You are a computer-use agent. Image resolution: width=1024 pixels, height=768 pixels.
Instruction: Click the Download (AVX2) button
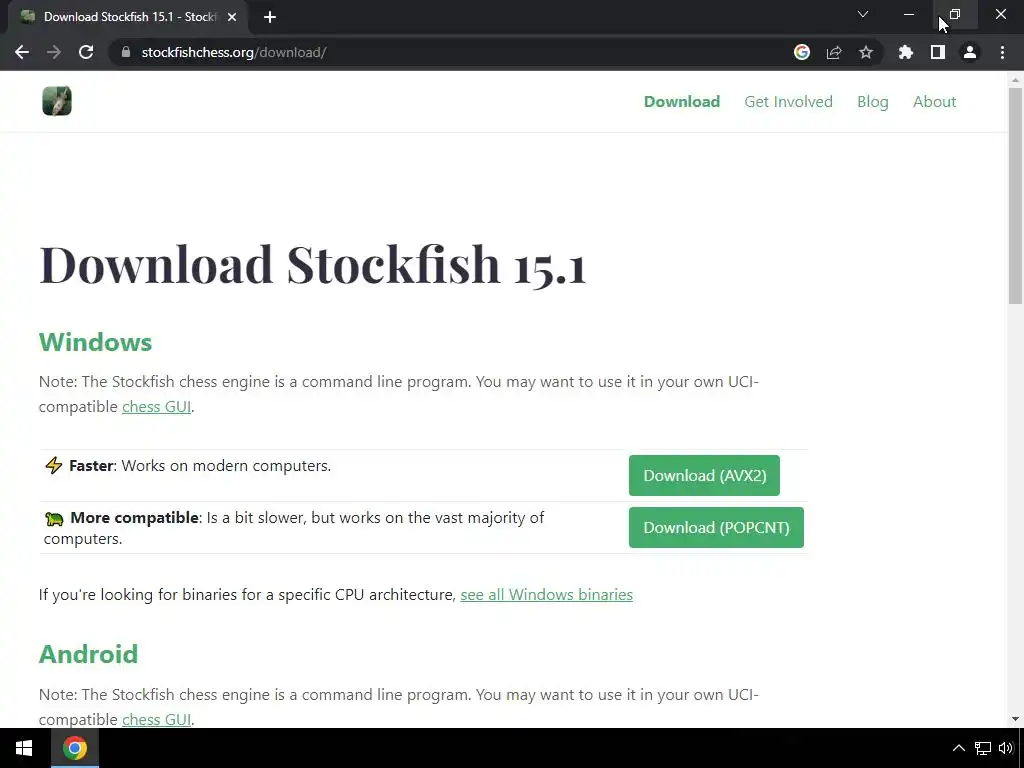[x=704, y=475]
